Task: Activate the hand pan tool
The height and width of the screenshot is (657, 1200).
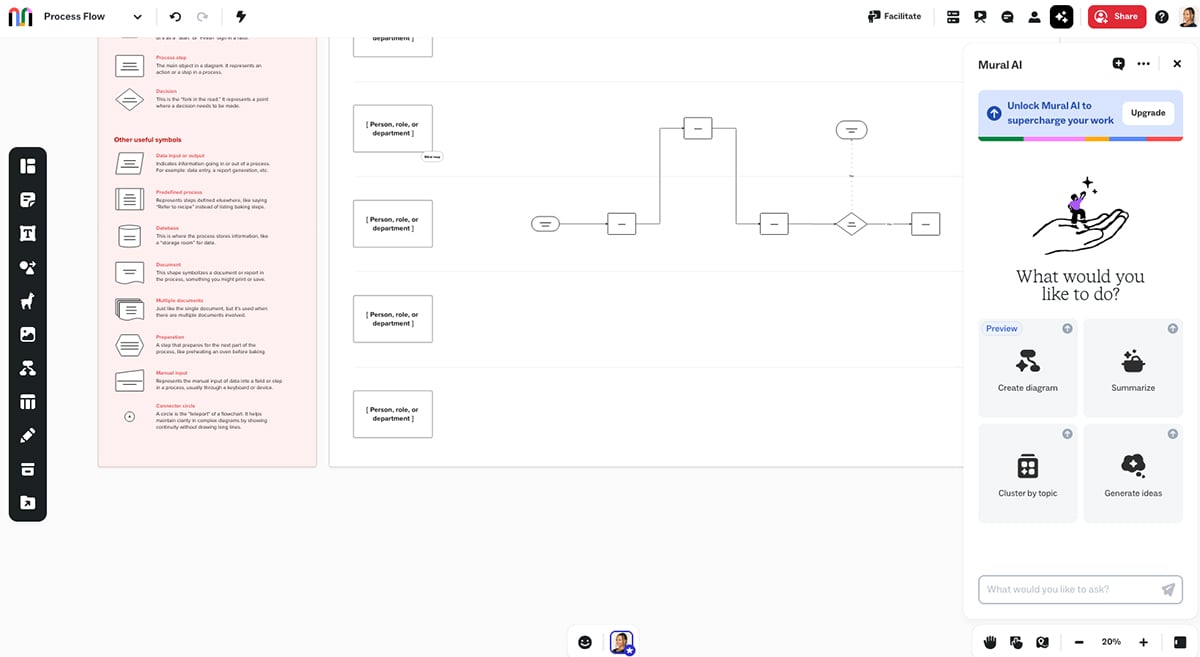Action: click(x=990, y=641)
